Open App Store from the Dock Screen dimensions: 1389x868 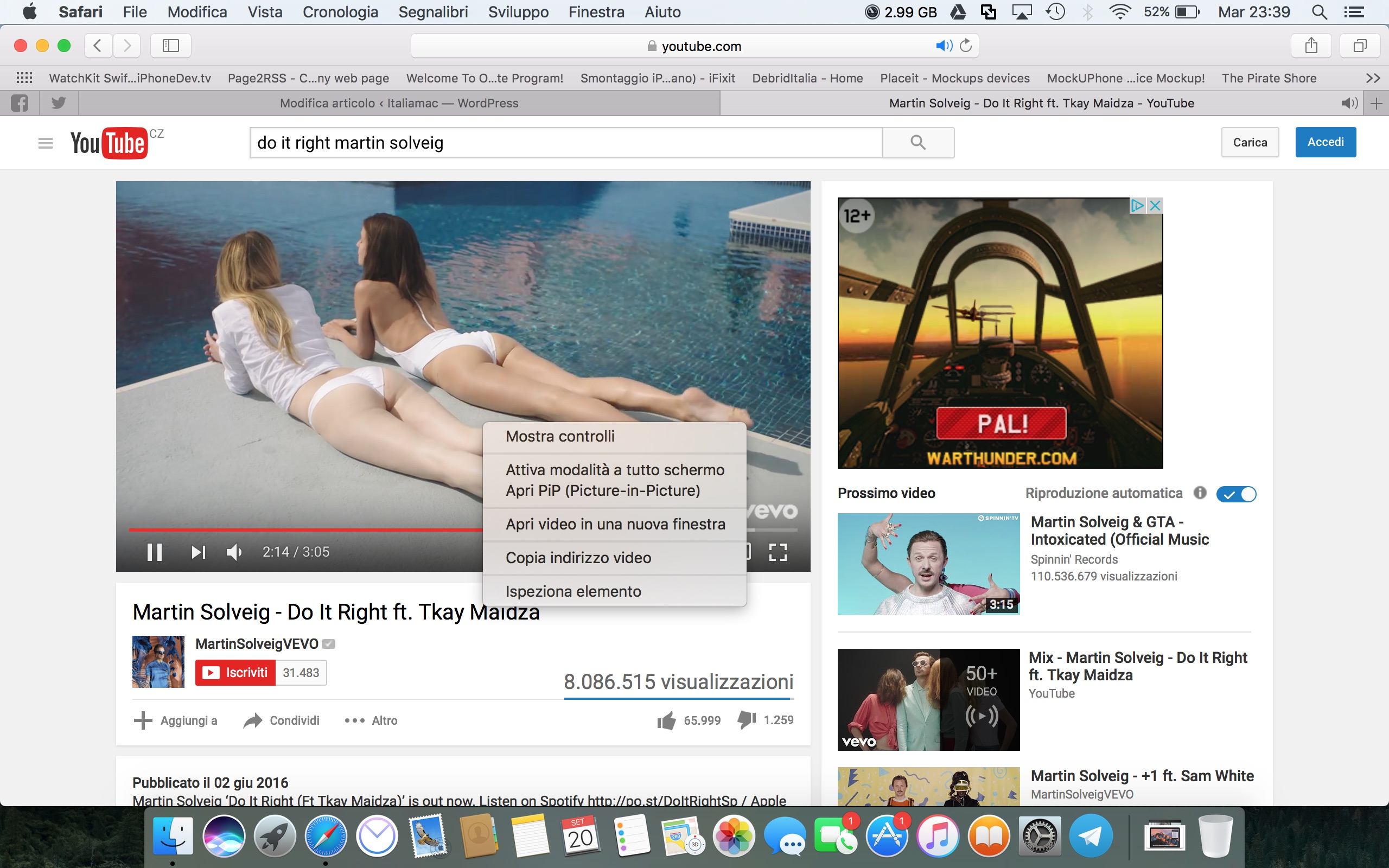coord(887,836)
